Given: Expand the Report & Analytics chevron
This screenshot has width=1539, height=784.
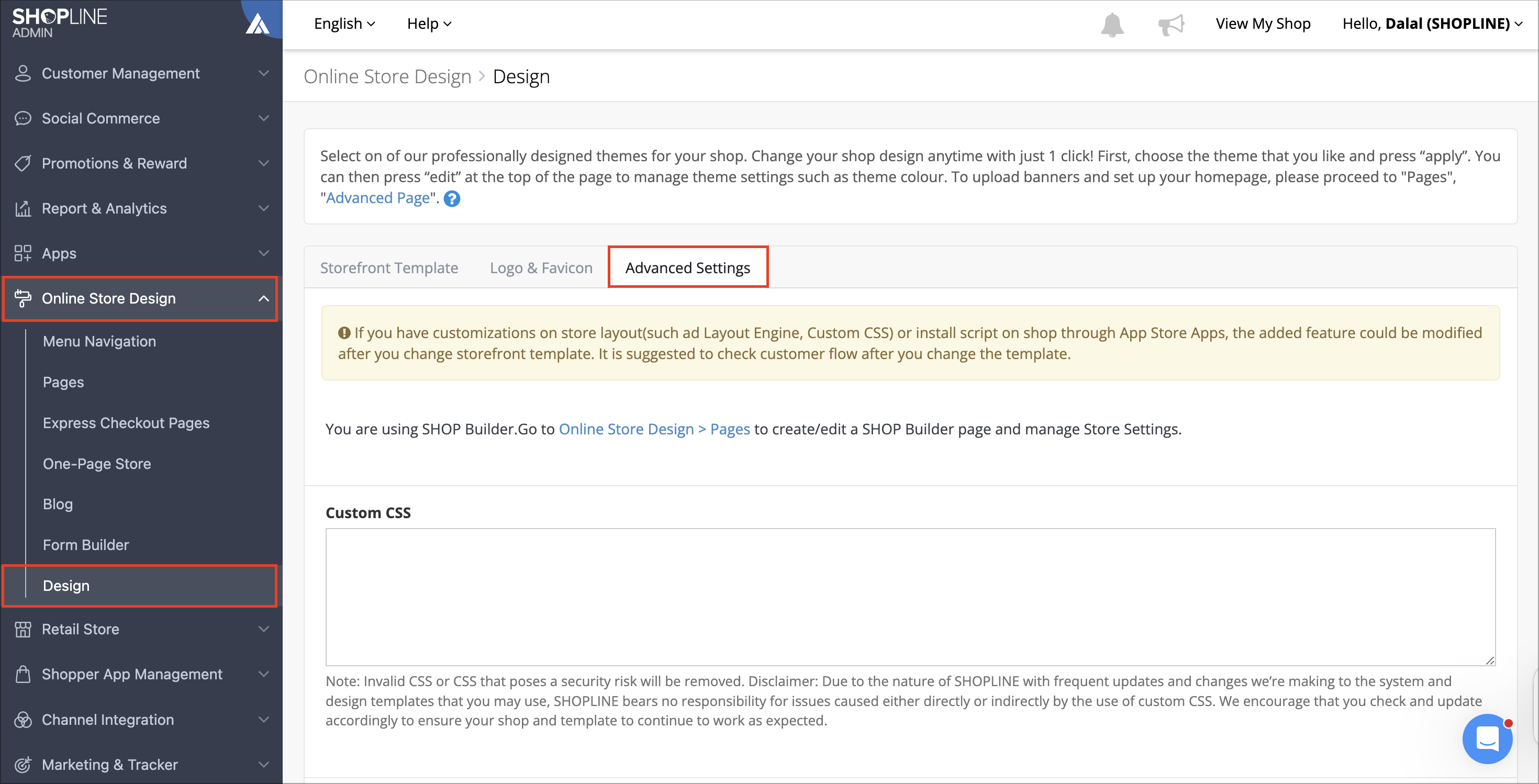Looking at the screenshot, I should (x=263, y=208).
